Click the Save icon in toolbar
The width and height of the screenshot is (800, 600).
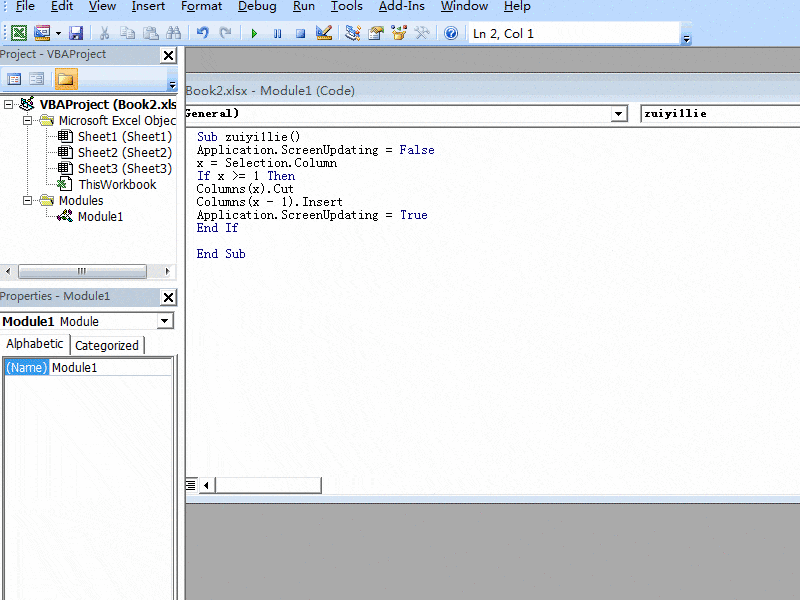[76, 33]
